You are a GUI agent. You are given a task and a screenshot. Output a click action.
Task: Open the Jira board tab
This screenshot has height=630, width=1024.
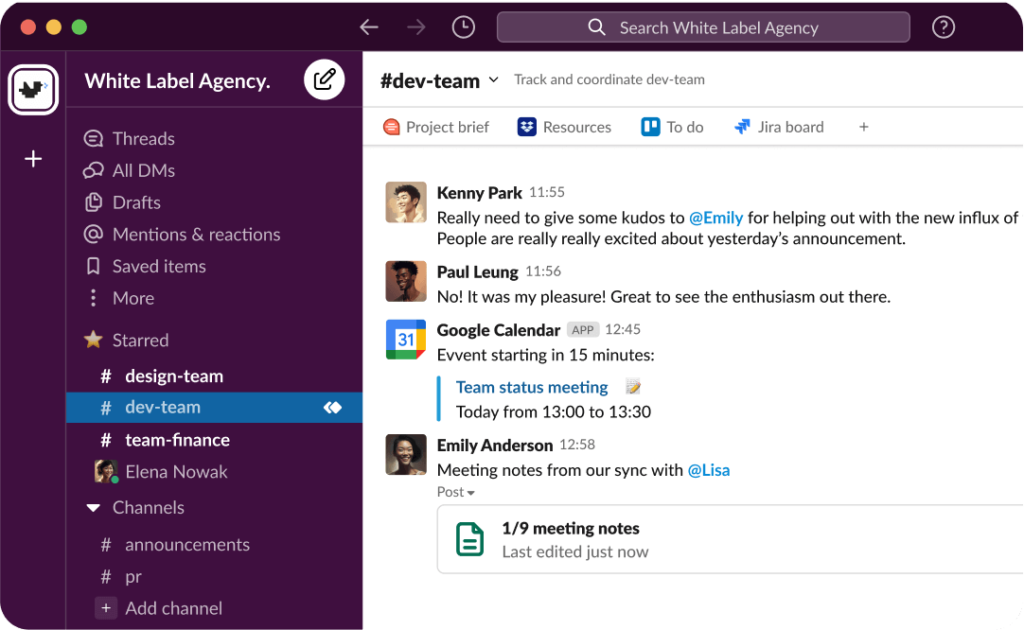(x=779, y=127)
